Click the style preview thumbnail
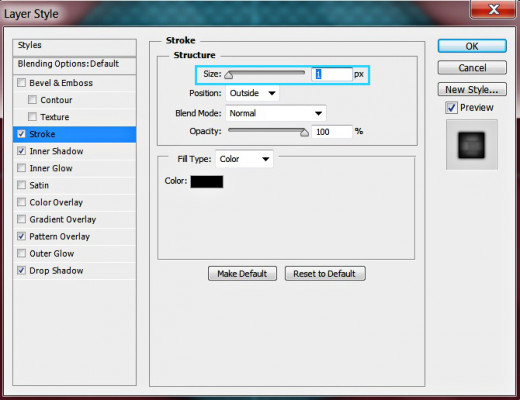Screen dimensions: 520x400 click(472, 145)
